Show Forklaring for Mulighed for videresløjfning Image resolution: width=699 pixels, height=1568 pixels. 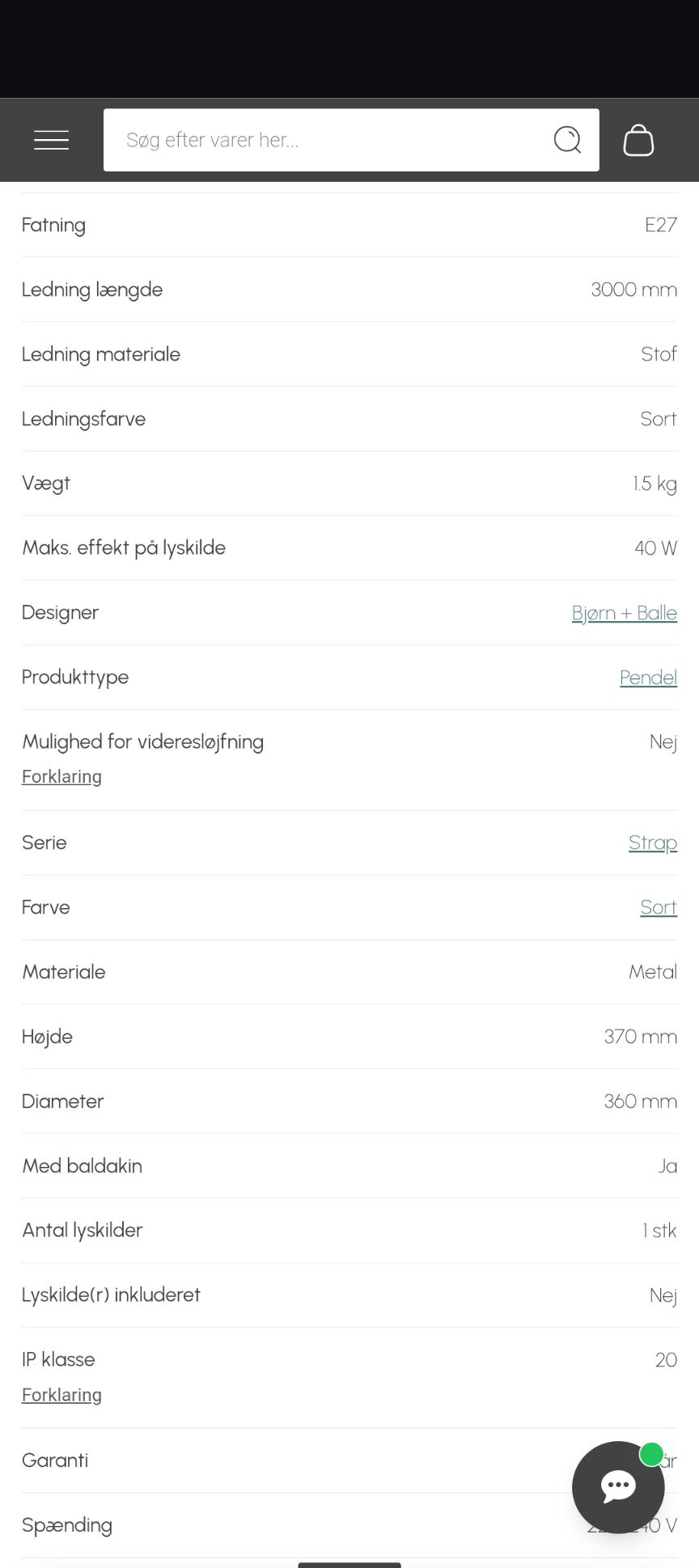click(x=61, y=776)
